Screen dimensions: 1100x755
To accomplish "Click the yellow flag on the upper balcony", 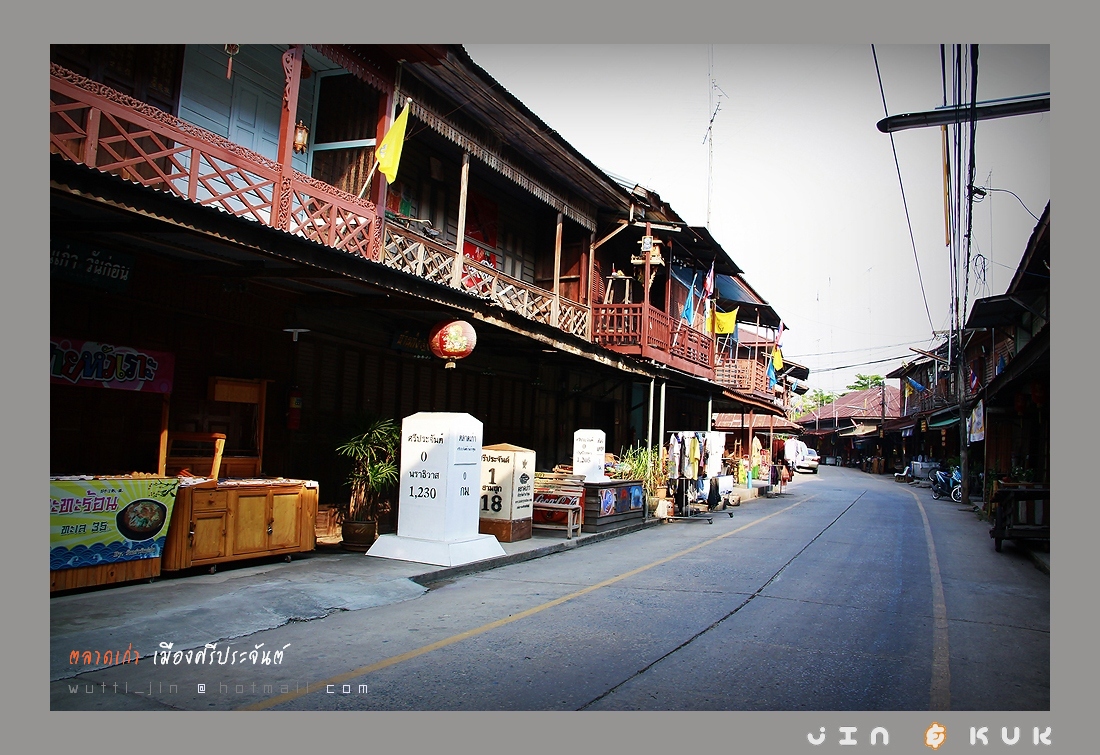I will [x=393, y=145].
